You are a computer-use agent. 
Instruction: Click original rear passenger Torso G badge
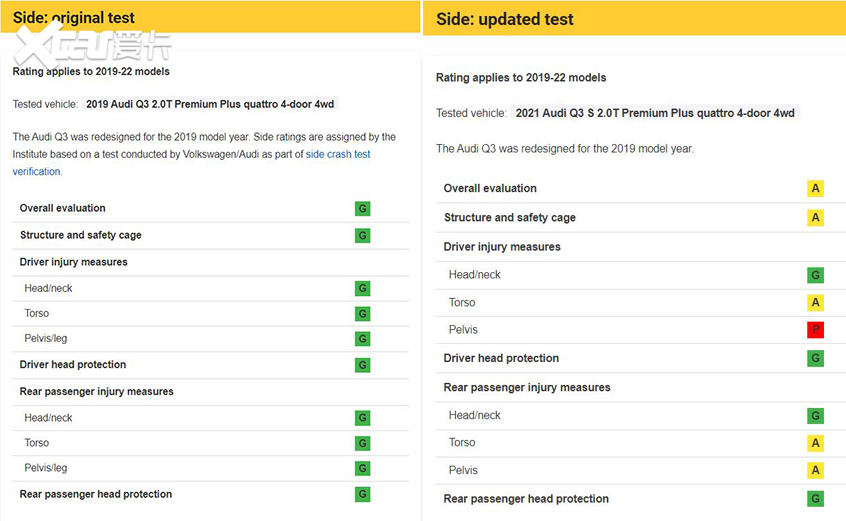[363, 443]
